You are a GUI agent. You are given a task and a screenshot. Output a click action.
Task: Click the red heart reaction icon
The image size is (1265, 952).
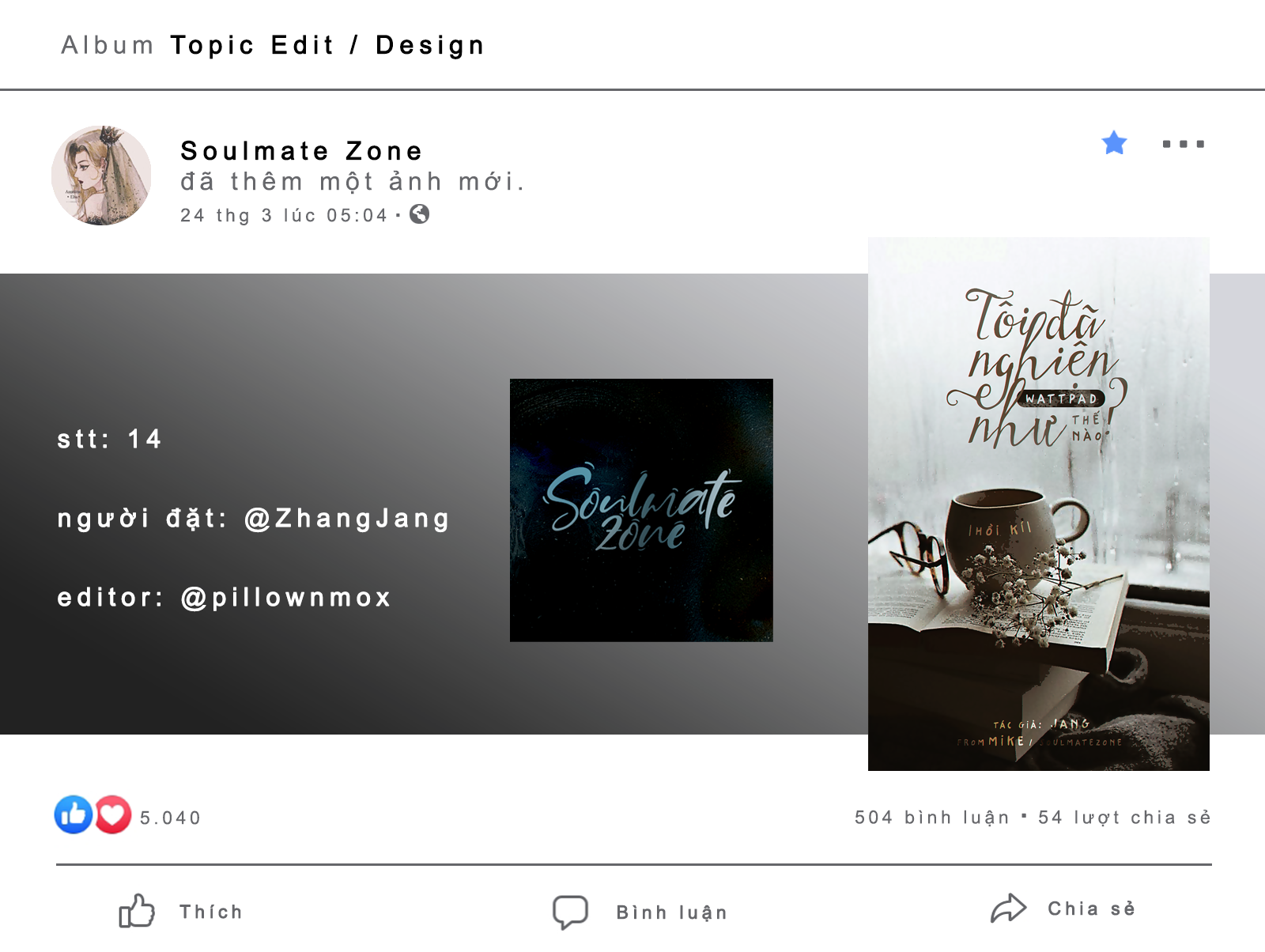click(113, 814)
